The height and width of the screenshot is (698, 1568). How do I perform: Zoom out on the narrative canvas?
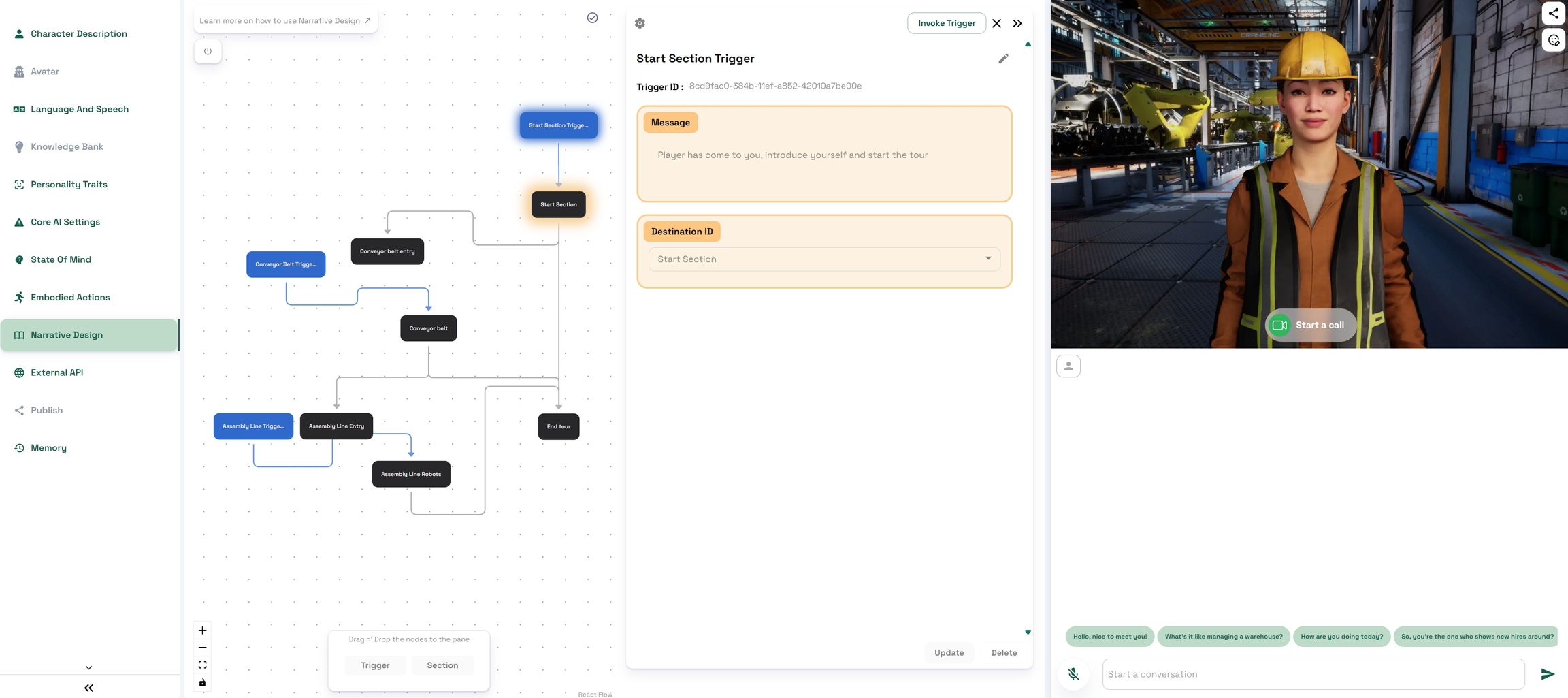pos(202,648)
